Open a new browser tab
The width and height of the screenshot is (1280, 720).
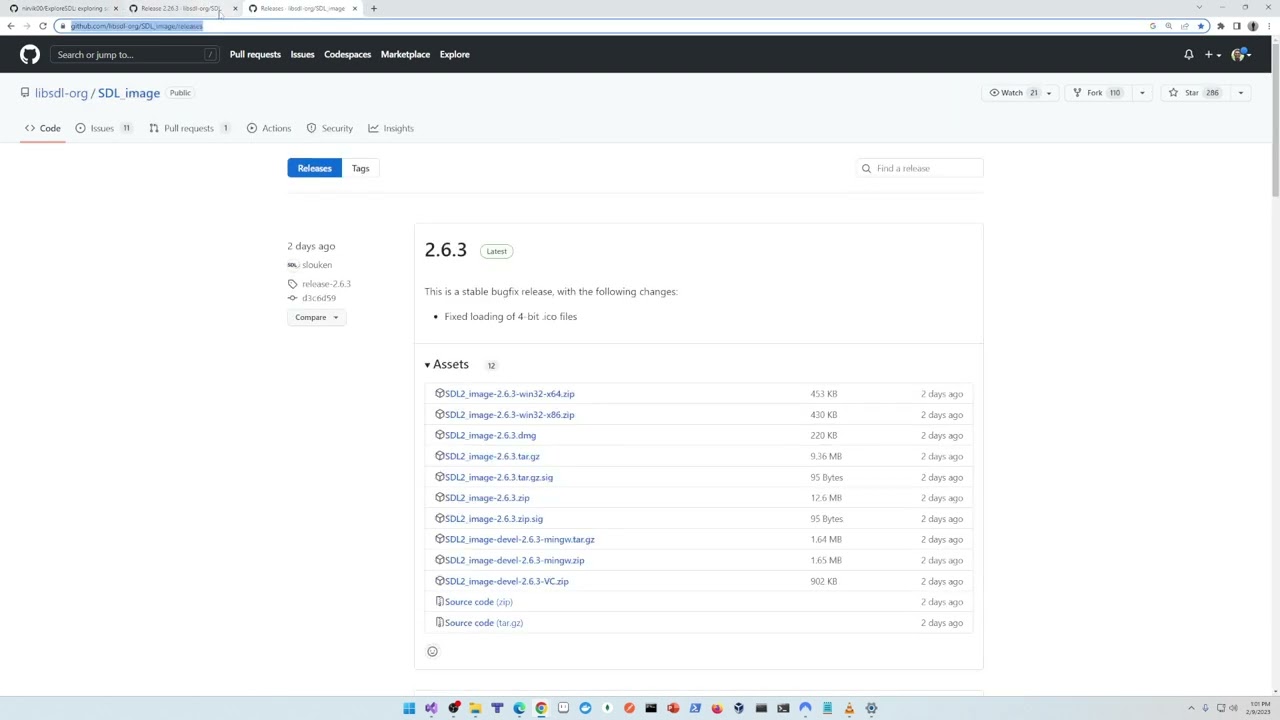(373, 8)
